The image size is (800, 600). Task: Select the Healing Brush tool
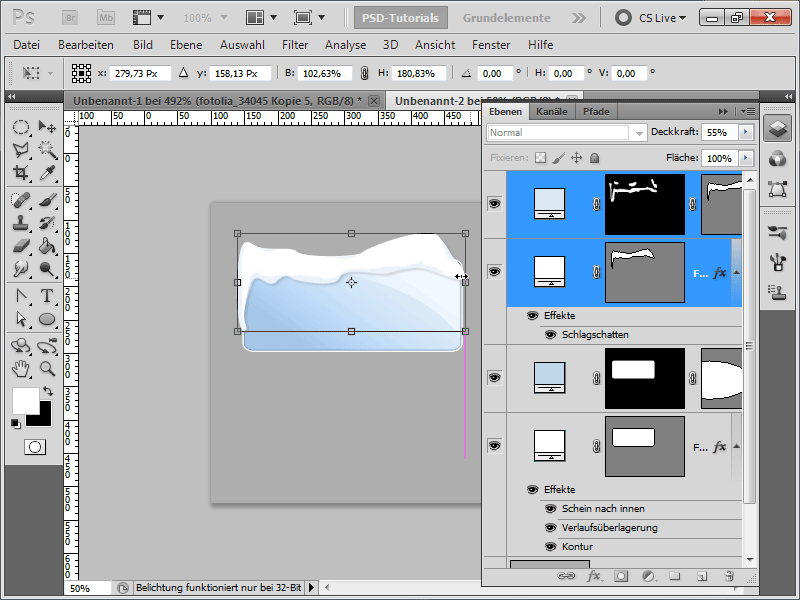click(21, 200)
